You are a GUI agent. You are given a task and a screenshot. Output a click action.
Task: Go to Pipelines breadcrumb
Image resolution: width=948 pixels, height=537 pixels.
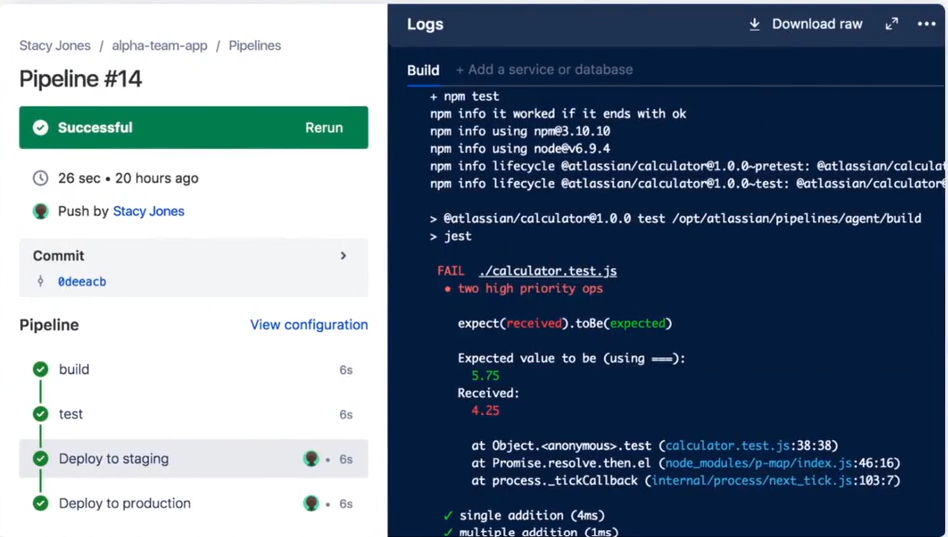[255, 45]
